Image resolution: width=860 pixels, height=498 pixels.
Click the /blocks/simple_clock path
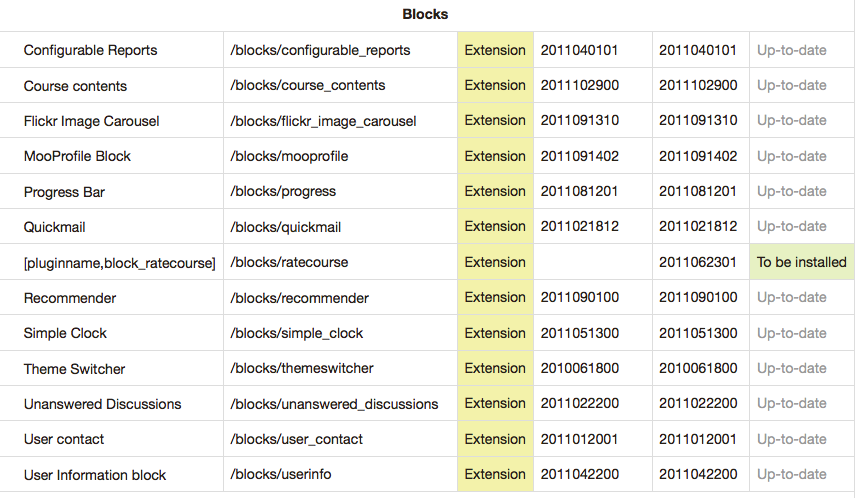point(297,333)
